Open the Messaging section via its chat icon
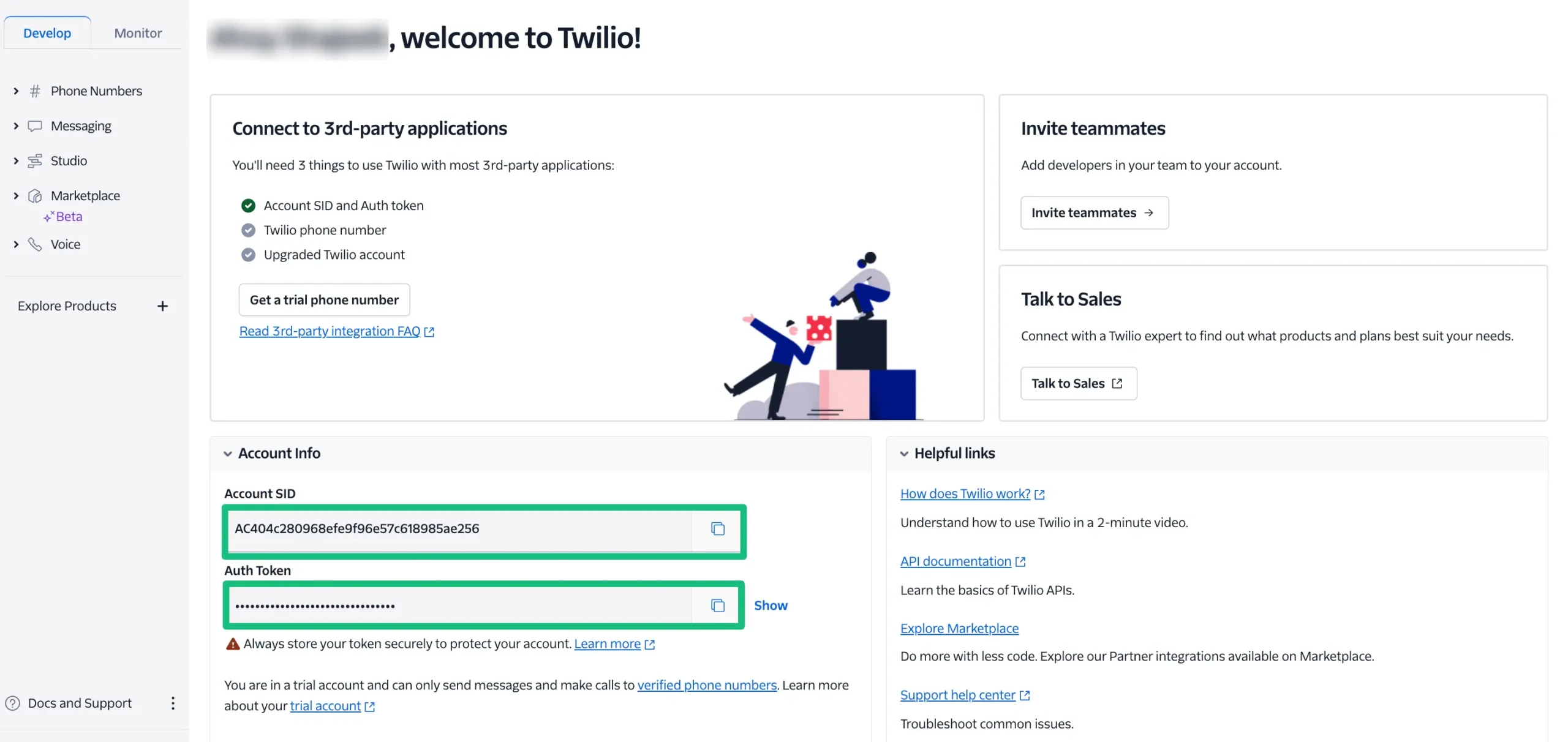This screenshot has height=742, width=1568. (x=36, y=126)
